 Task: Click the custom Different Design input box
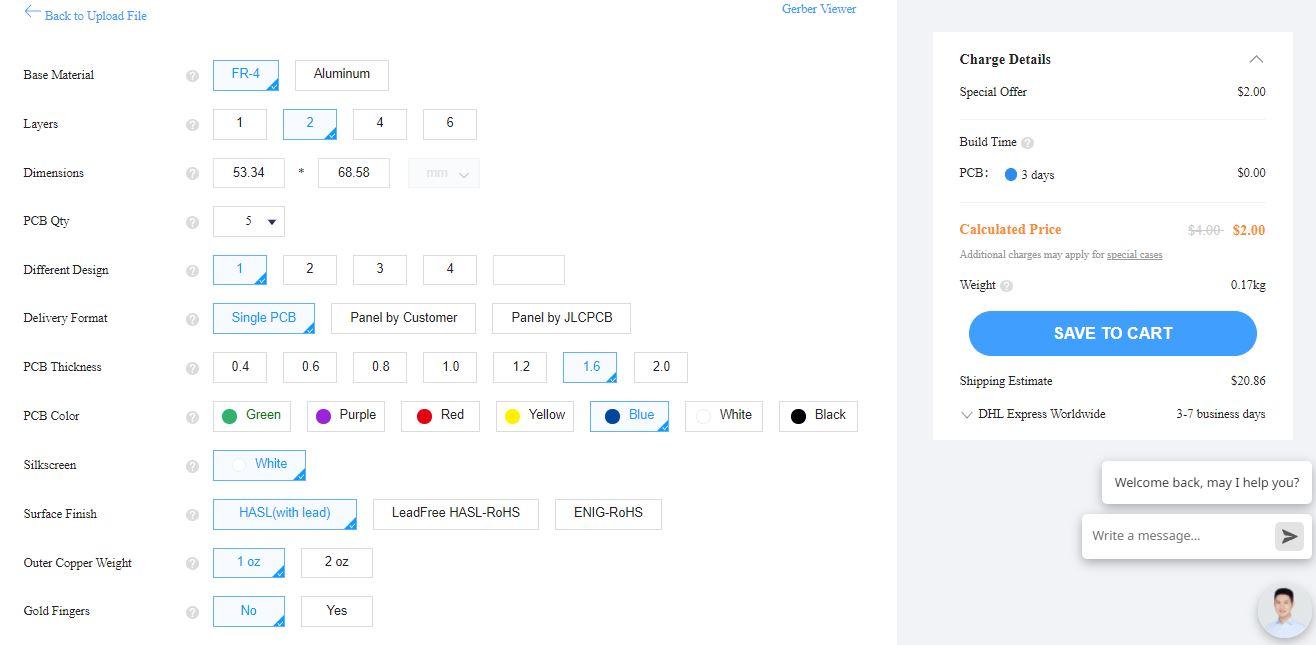pos(528,270)
